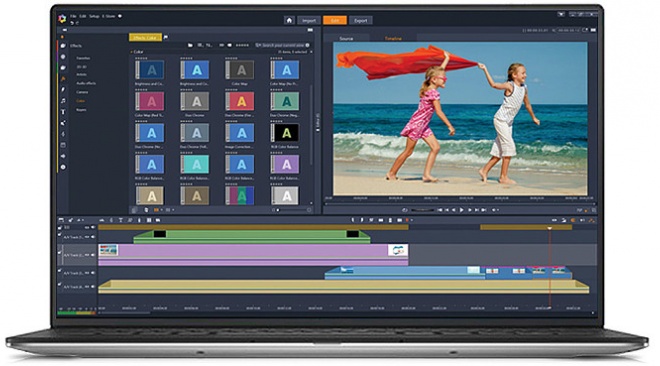
Task: Toggle visibility eye on the purple A/V track
Action: click(93, 255)
